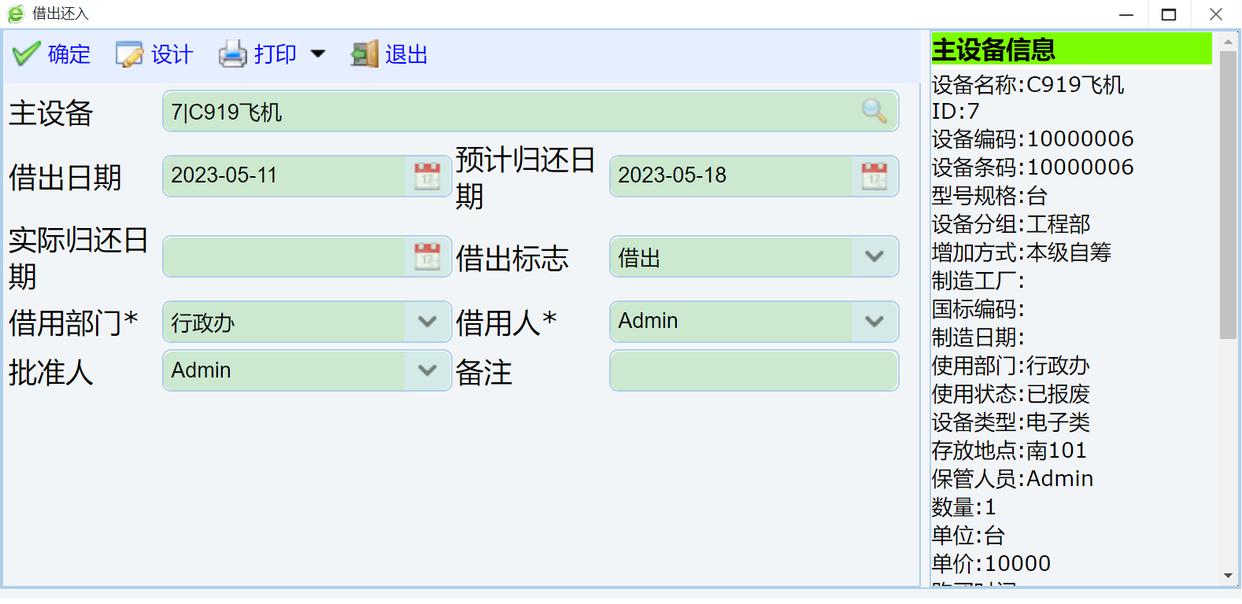Open calendar picker for 实际归还日期

click(427, 257)
